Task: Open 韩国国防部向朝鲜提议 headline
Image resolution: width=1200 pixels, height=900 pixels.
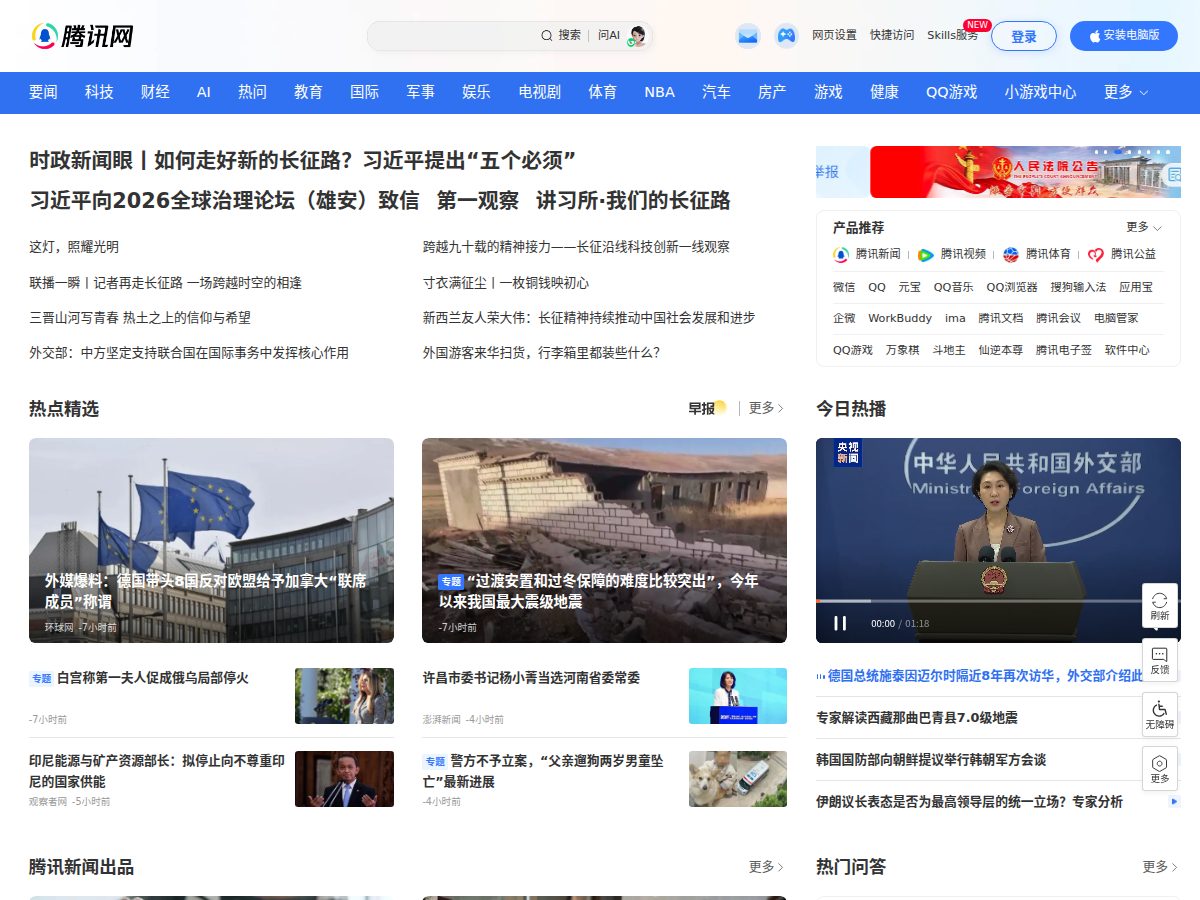Action: pos(931,760)
